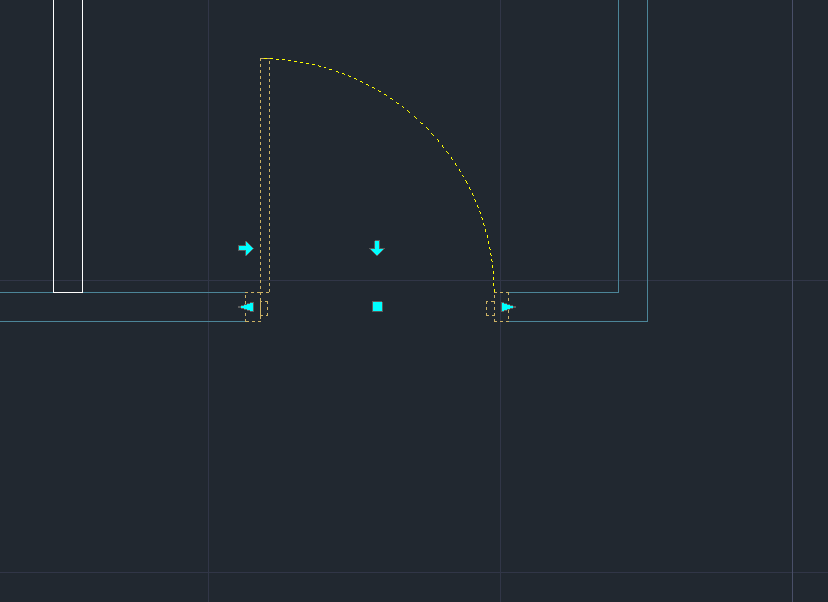Viewport: 828px width, 602px height.
Task: Click the top end of the door leaf
Action: [x=265, y=59]
